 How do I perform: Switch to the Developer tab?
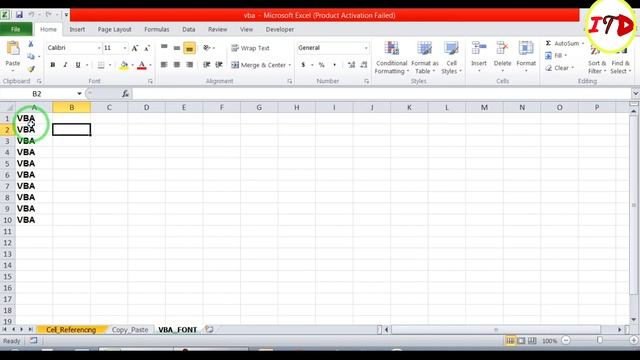[x=280, y=29]
